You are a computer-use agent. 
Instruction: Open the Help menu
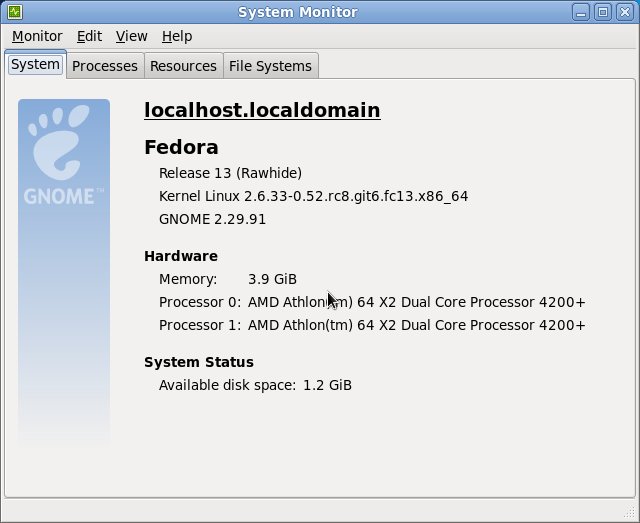coord(176,36)
